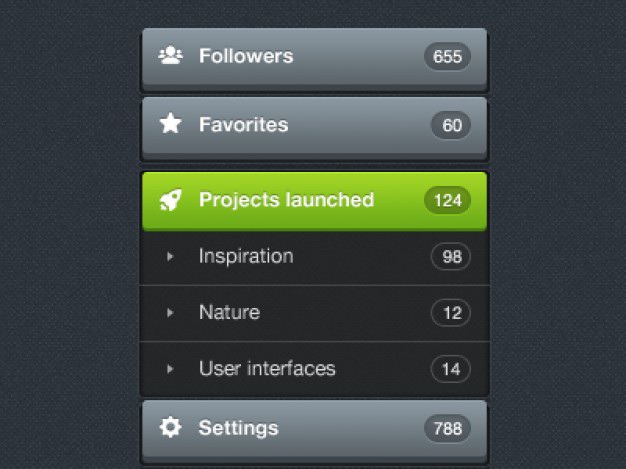Select the Inspiration submenu entry
Viewport: 626px width, 469px height.
[x=315, y=257]
